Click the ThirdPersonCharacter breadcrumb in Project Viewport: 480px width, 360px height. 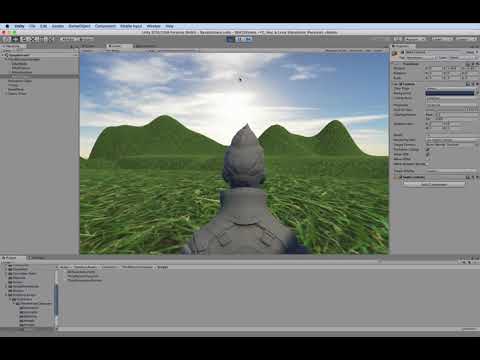137,267
